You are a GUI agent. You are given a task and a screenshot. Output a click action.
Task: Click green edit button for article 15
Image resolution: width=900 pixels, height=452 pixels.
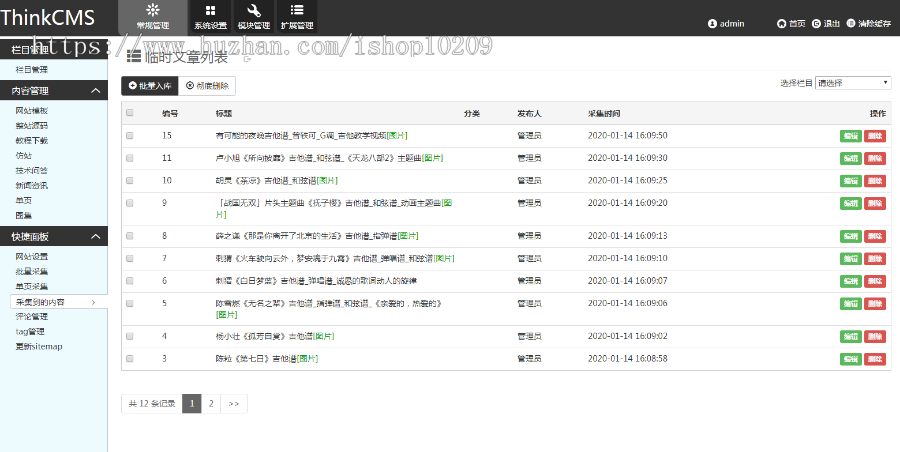point(851,136)
